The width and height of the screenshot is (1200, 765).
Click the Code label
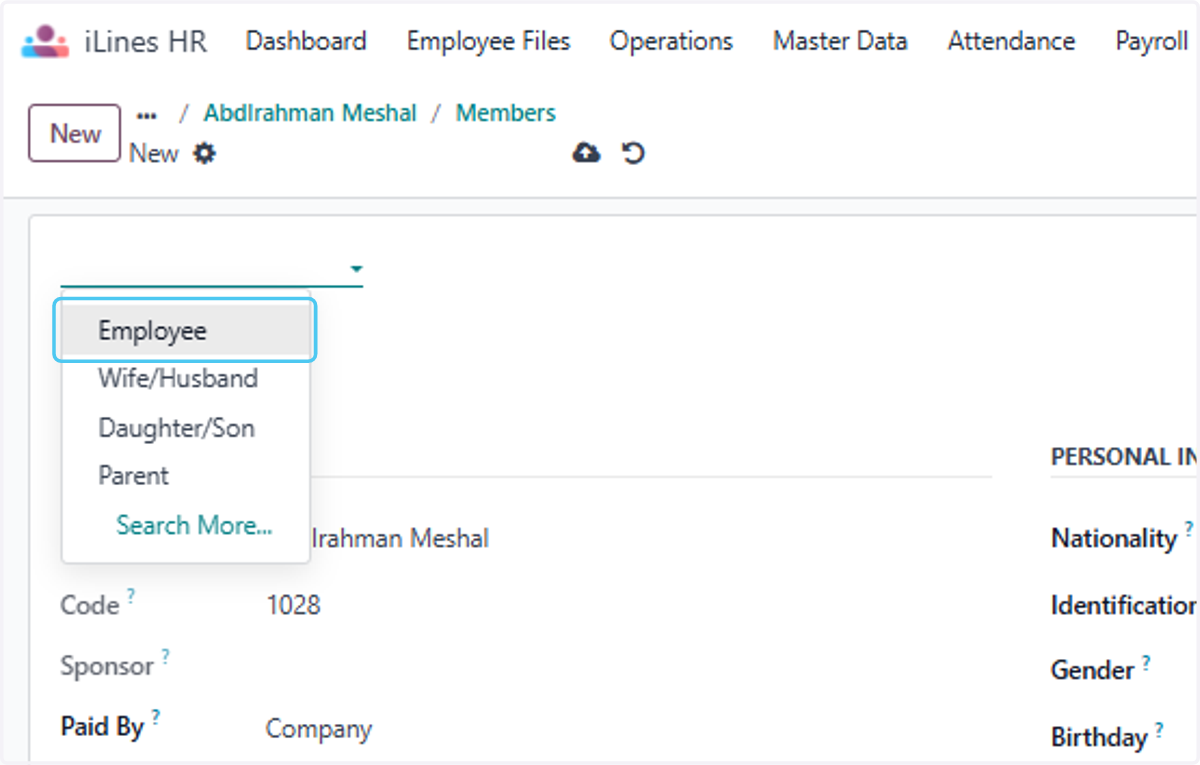pos(90,605)
